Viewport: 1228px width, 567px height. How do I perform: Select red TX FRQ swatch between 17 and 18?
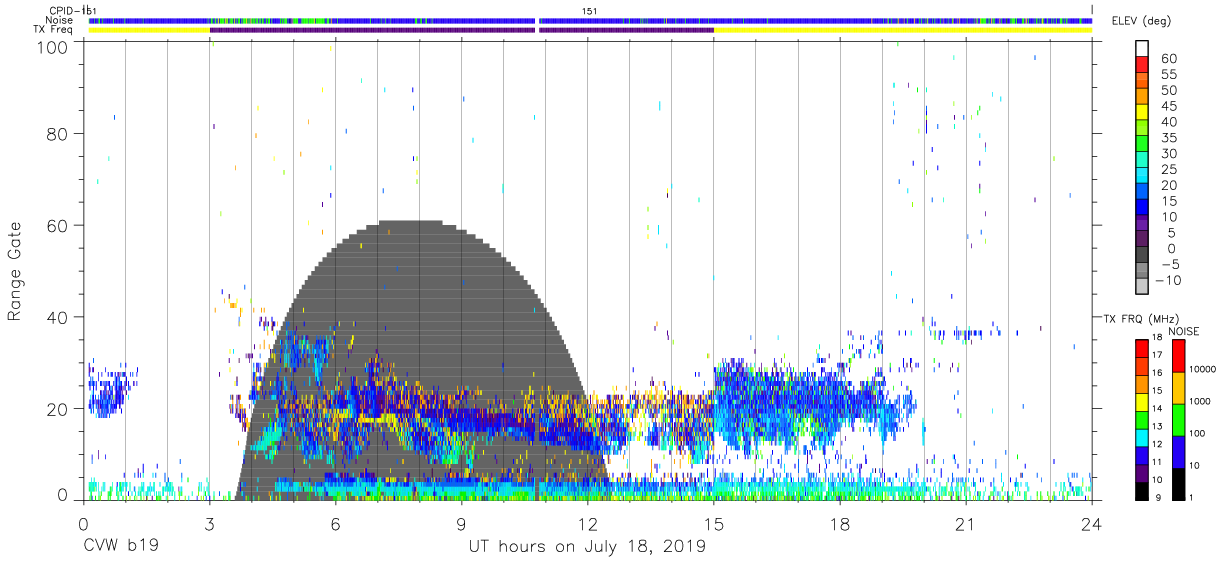coord(1142,348)
